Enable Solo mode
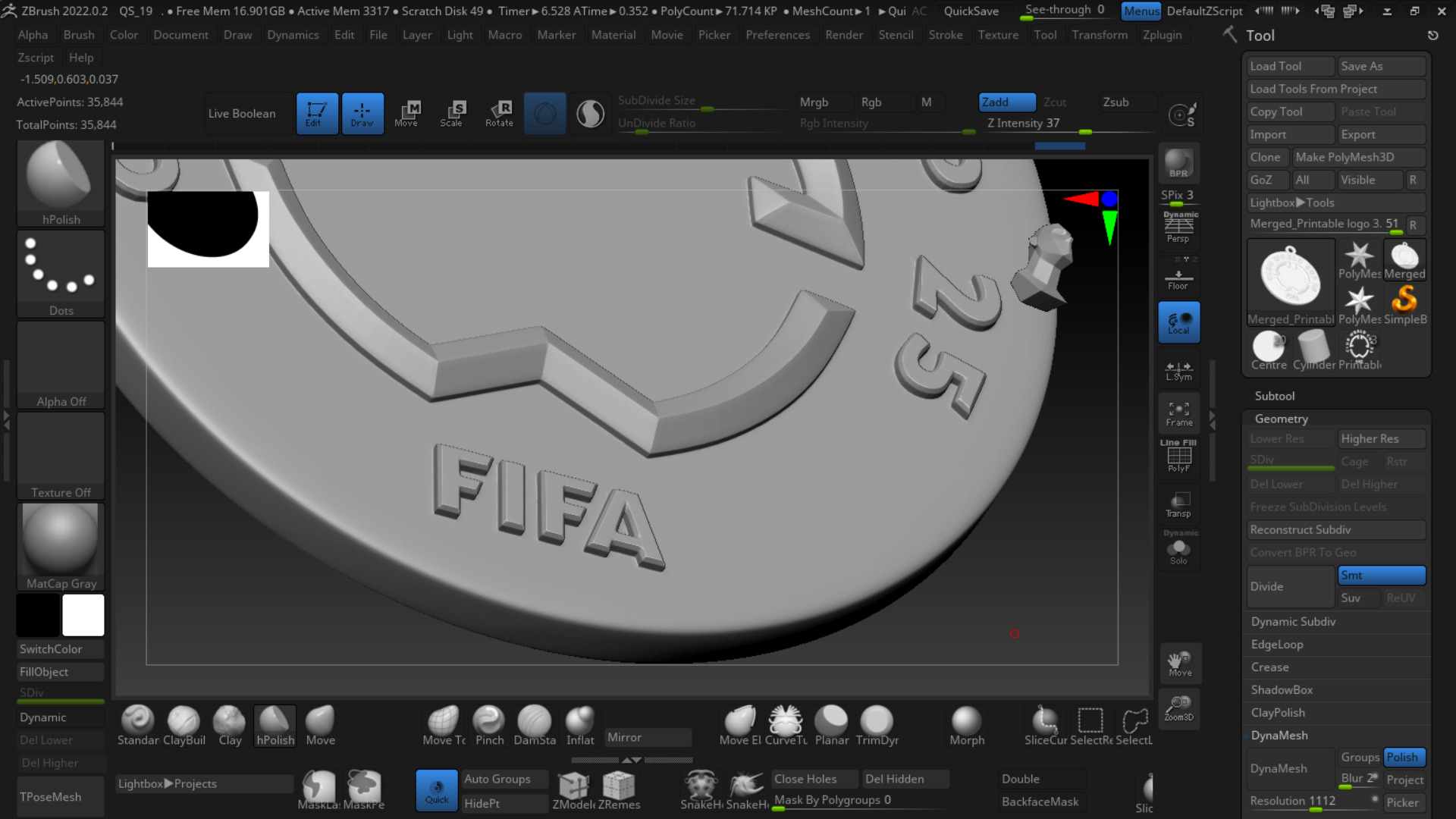The image size is (1456, 819). [1178, 548]
